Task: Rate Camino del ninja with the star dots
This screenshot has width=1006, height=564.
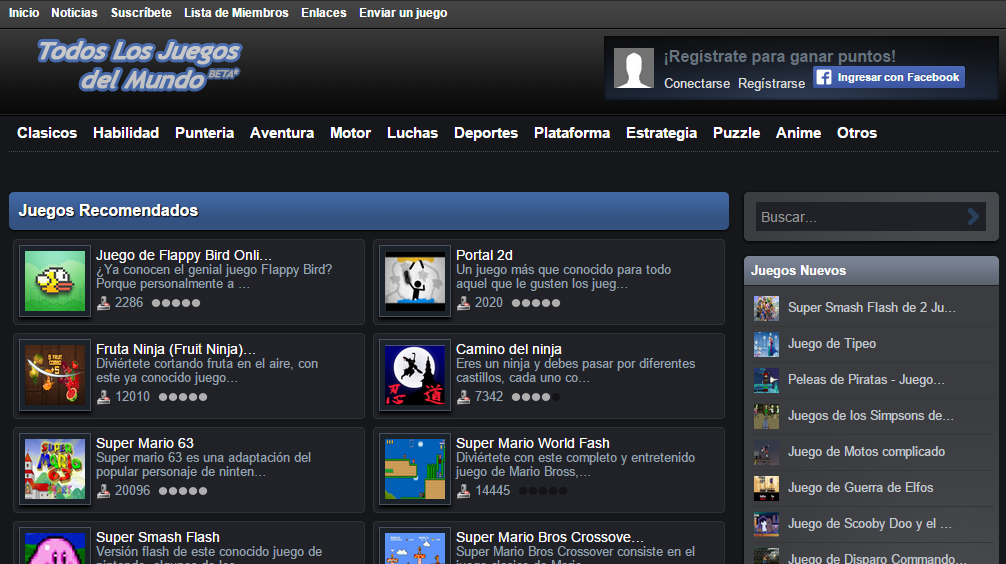Action: pos(535,397)
